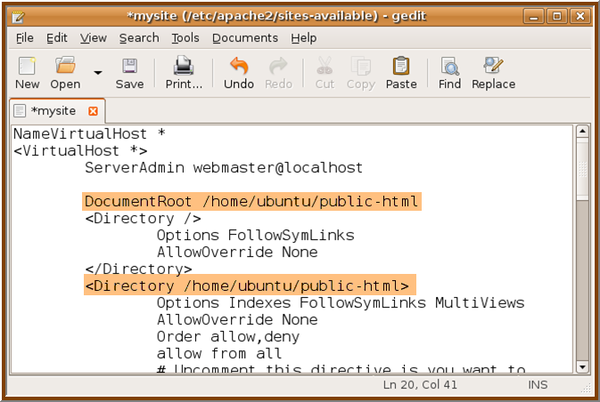
Task: Open the Search menu
Action: point(139,37)
